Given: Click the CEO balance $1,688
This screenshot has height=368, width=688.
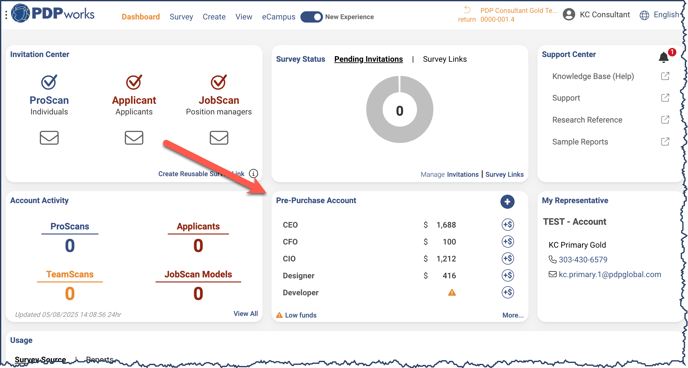Looking at the screenshot, I should point(440,225).
